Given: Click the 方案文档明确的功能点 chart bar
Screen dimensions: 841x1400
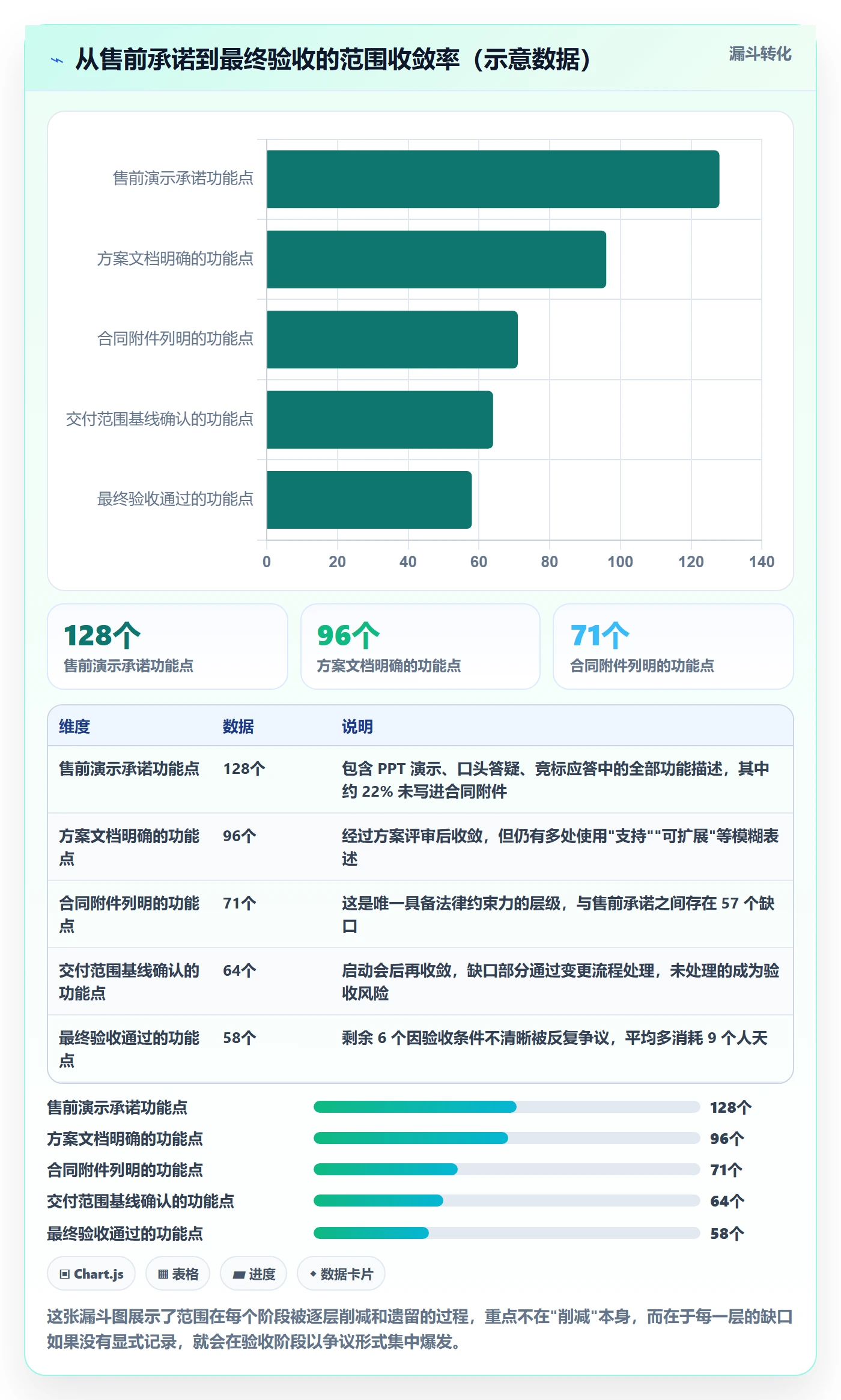Looking at the screenshot, I should tap(436, 260).
